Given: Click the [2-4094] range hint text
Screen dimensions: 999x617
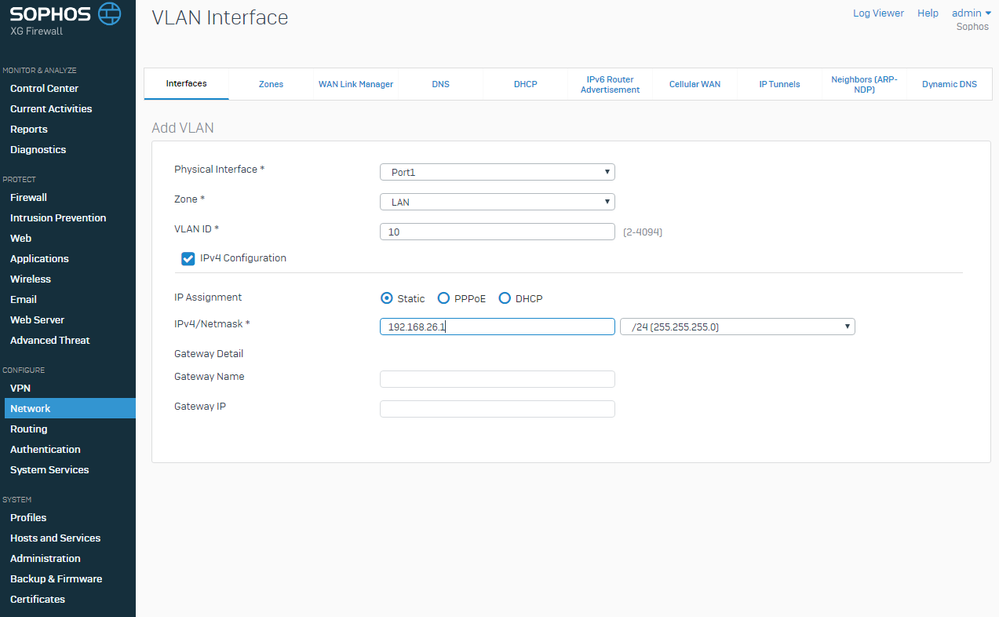Looking at the screenshot, I should tap(642, 232).
